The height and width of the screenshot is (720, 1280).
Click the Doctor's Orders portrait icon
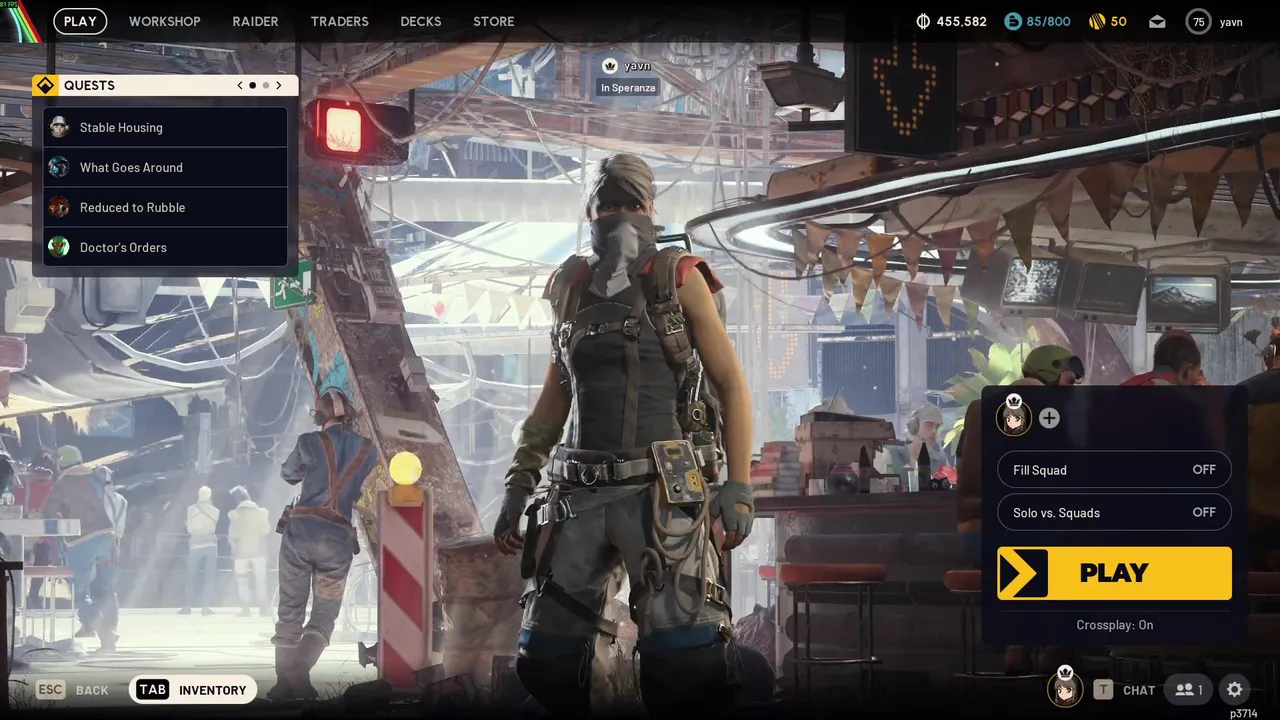click(x=59, y=247)
